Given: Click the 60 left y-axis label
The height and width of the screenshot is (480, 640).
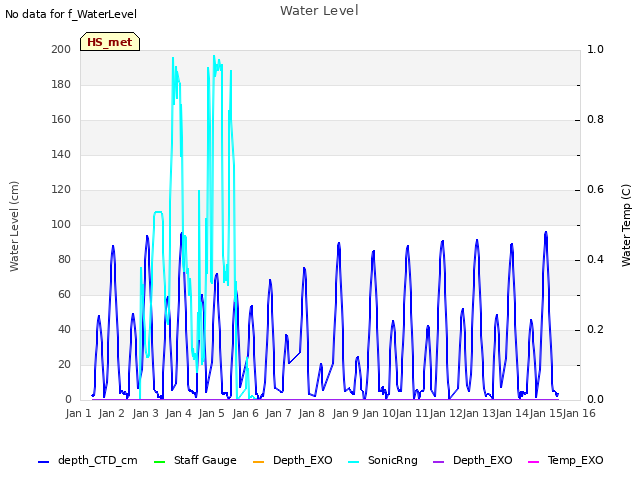Looking at the screenshot, I should pos(64,295).
